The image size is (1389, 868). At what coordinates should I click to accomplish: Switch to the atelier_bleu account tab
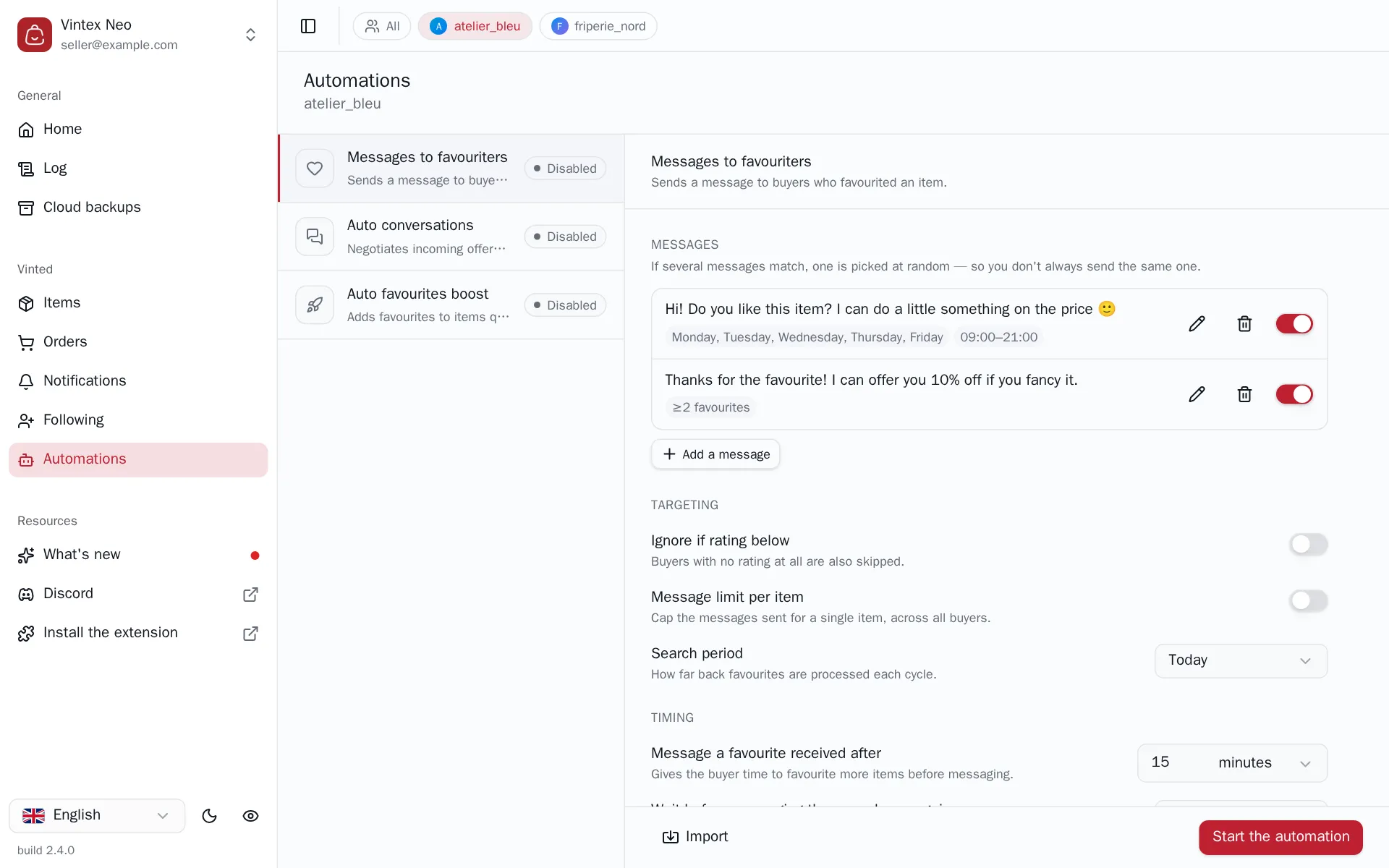pos(475,26)
